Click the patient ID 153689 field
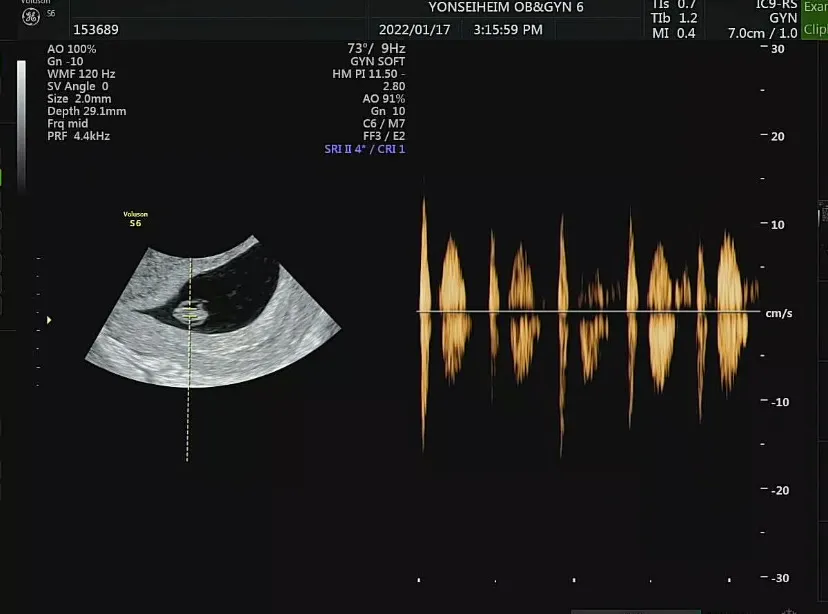 pos(96,30)
